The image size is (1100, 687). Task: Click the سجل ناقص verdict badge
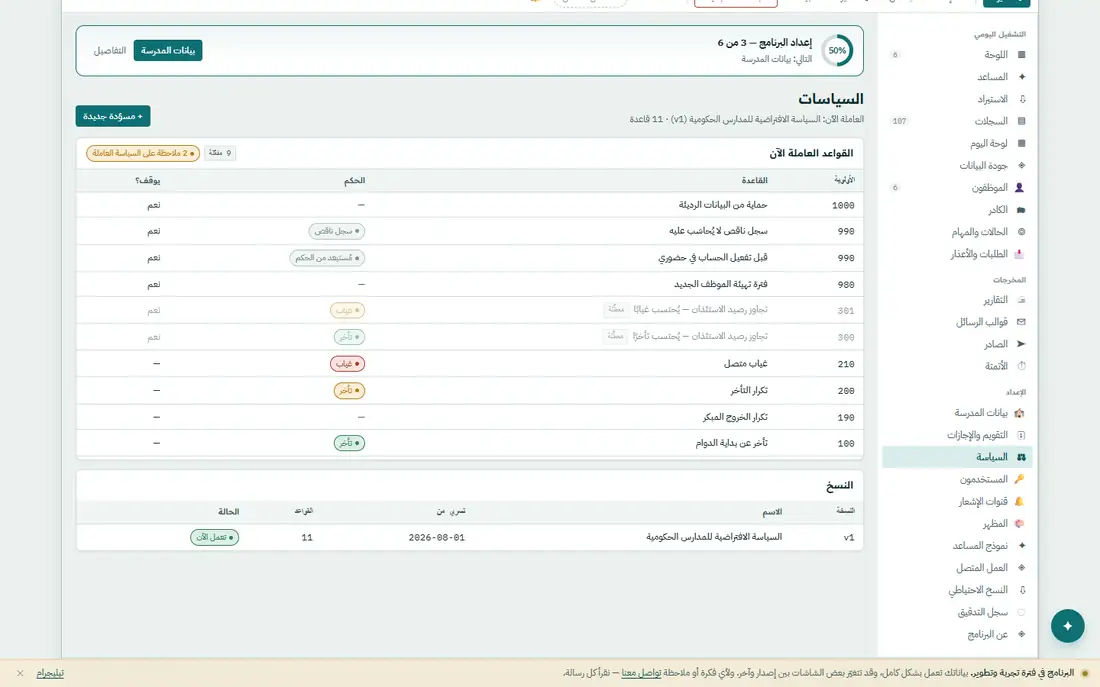(x=337, y=231)
